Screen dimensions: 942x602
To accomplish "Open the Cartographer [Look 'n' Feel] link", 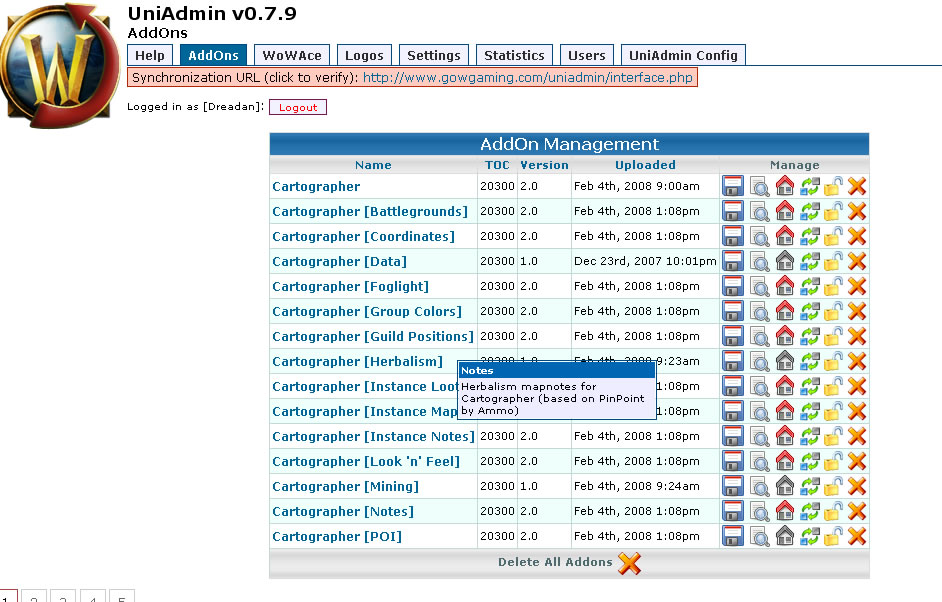I will point(366,461).
